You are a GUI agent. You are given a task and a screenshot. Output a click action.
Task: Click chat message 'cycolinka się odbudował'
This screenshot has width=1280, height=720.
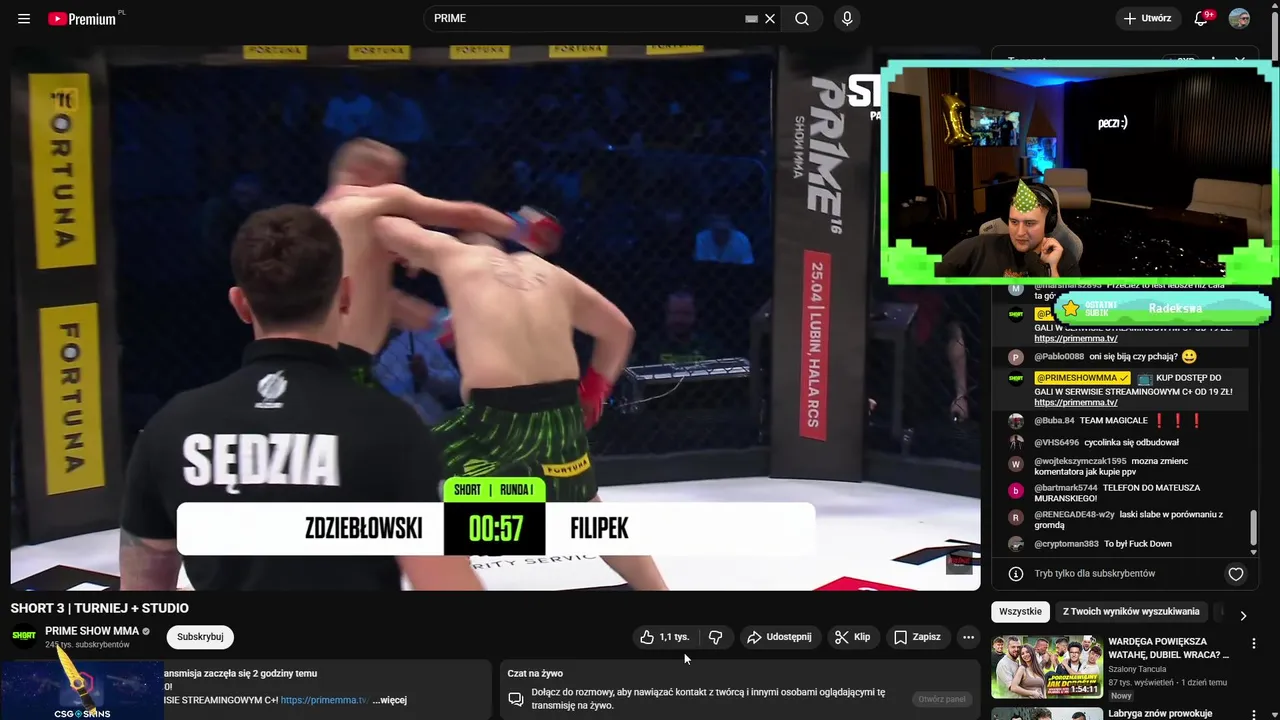pyautogui.click(x=1131, y=442)
